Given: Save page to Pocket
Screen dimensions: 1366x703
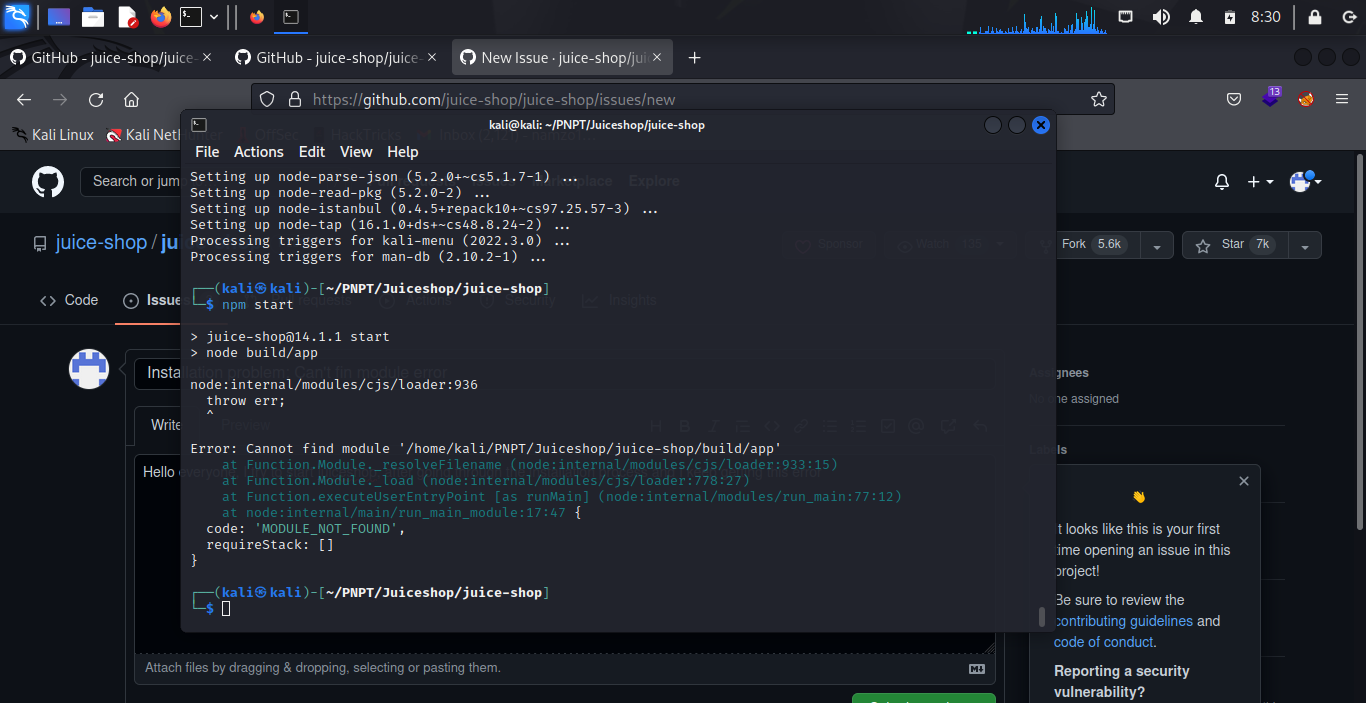Looking at the screenshot, I should point(1235,99).
